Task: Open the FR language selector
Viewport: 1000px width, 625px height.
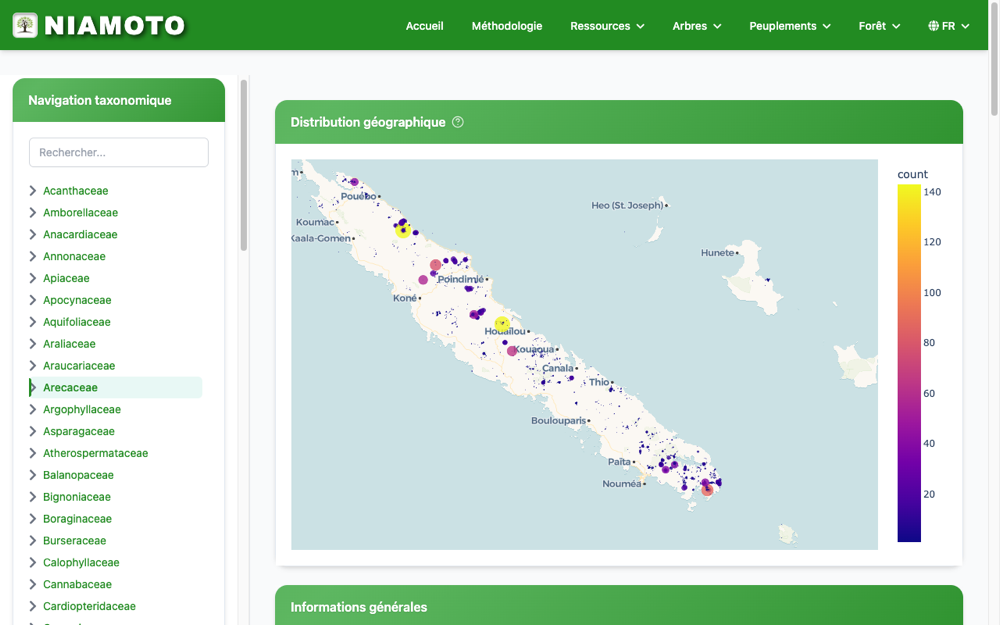Action: pos(949,26)
